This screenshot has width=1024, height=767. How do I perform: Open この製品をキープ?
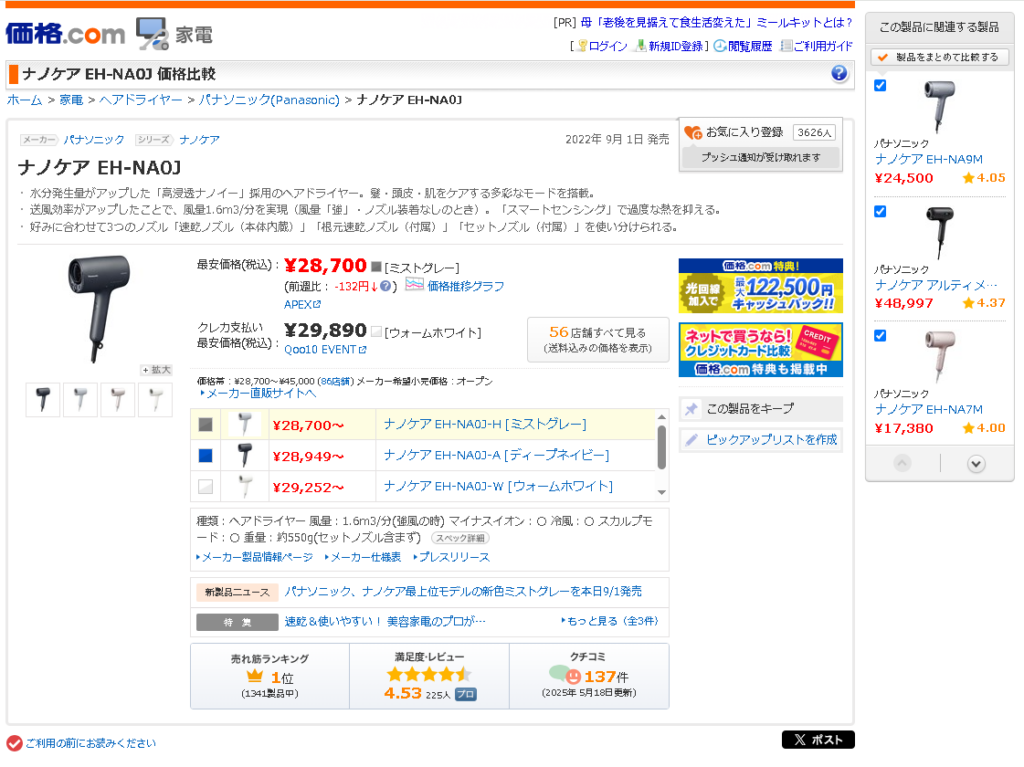[760, 409]
